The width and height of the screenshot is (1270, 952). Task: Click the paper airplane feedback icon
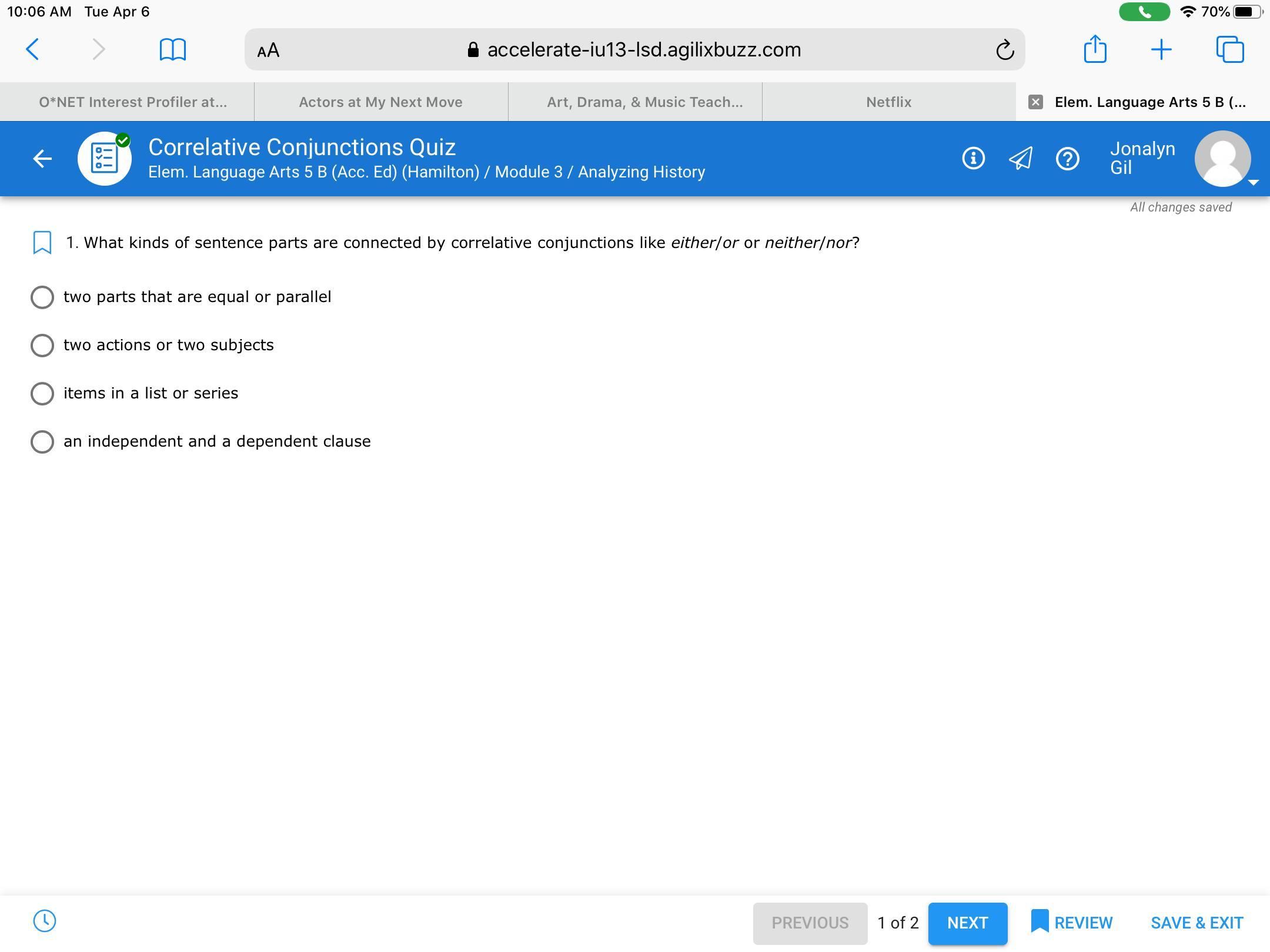(x=1020, y=159)
